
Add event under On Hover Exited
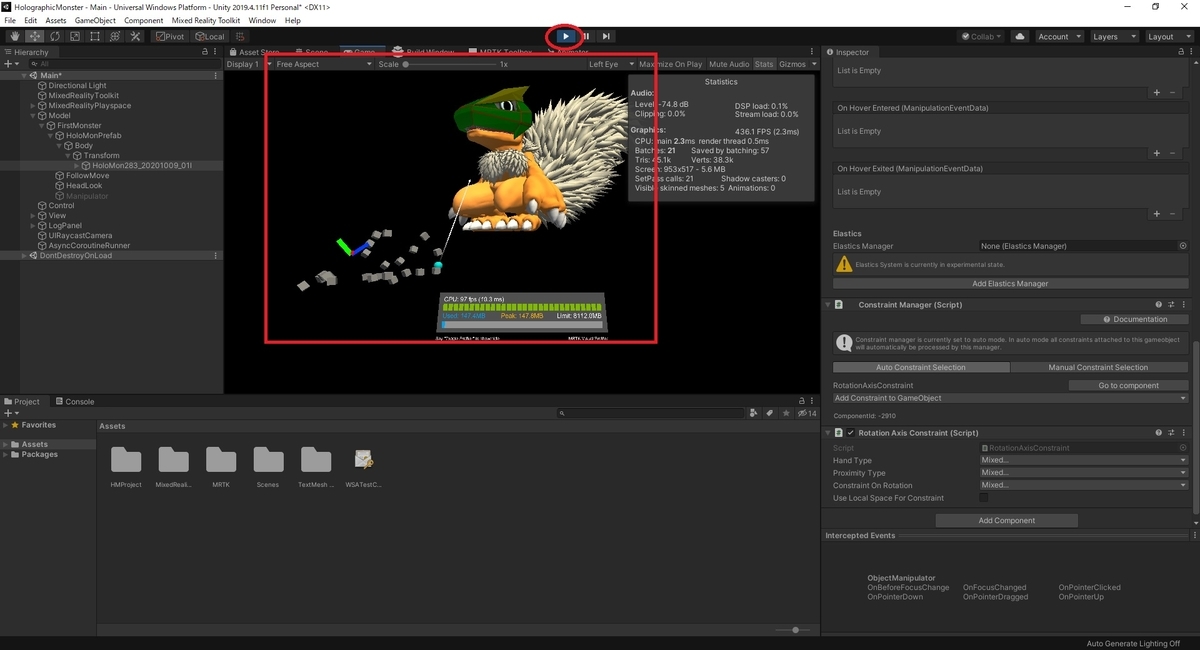pyautogui.click(x=1157, y=213)
